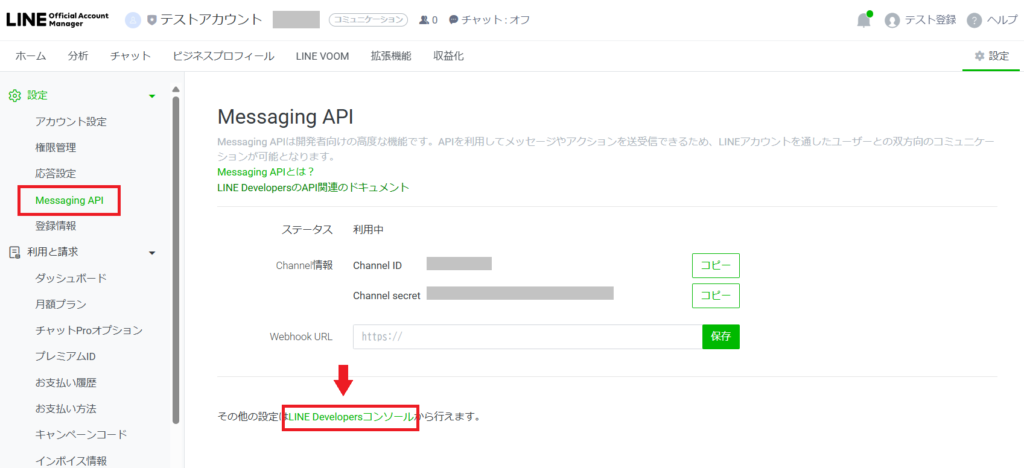Click the test account avatar icon
The width and height of the screenshot is (1024, 468).
coord(133,20)
